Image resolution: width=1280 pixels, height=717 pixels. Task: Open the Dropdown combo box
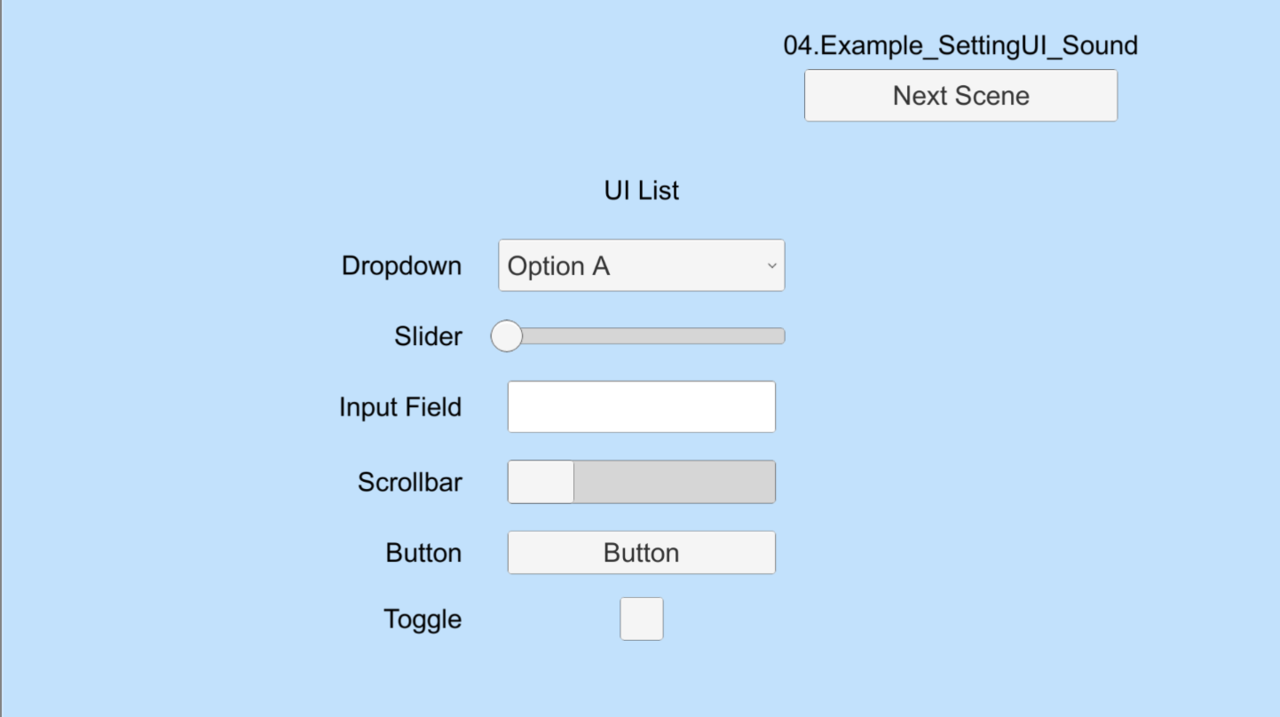click(641, 266)
